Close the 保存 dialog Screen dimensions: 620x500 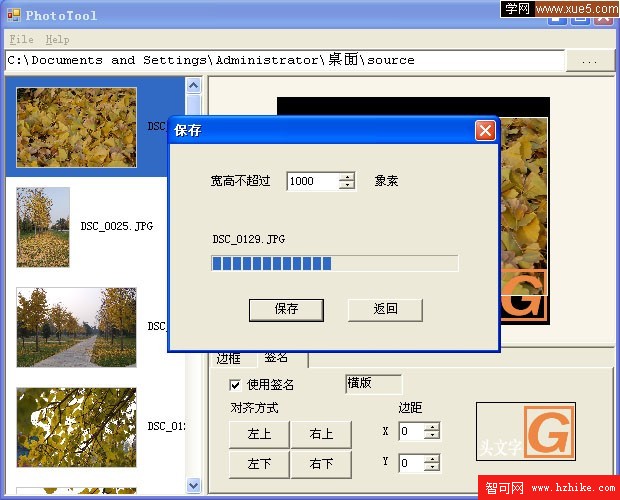click(485, 130)
